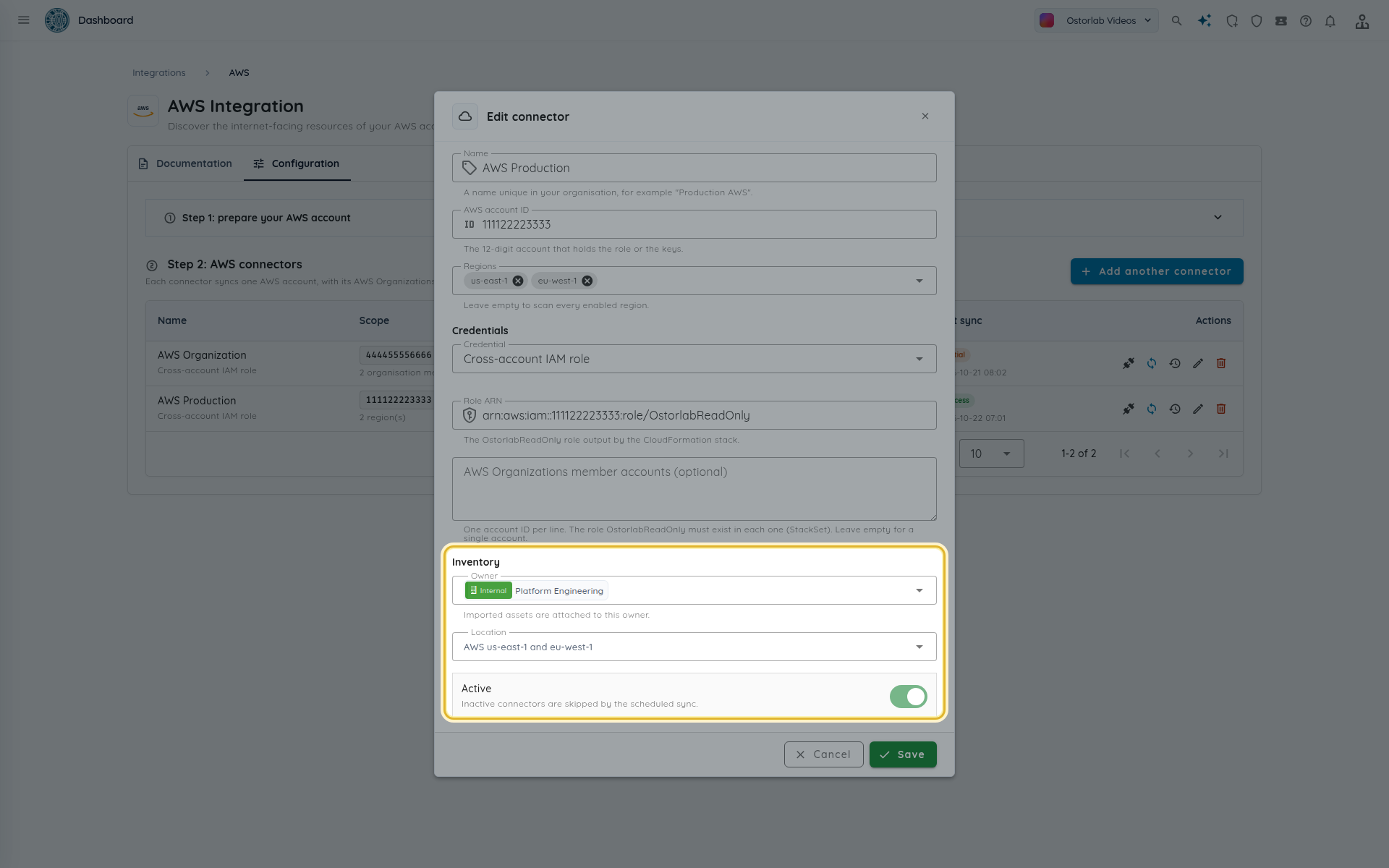This screenshot has width=1389, height=868.
Task: Click the Name field AWS Production
Action: click(694, 168)
